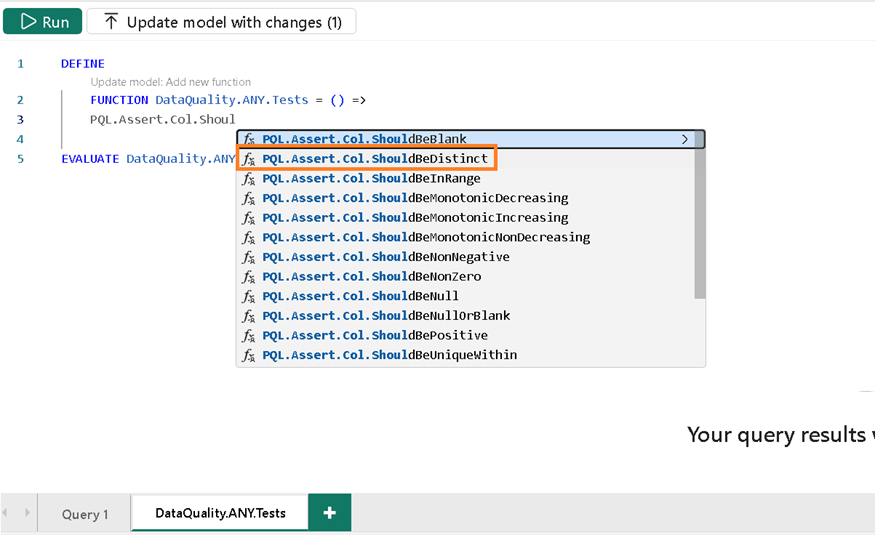Choose ShouldBeNonNegative suggestion
Viewport: 875px width, 535px height.
click(466, 257)
